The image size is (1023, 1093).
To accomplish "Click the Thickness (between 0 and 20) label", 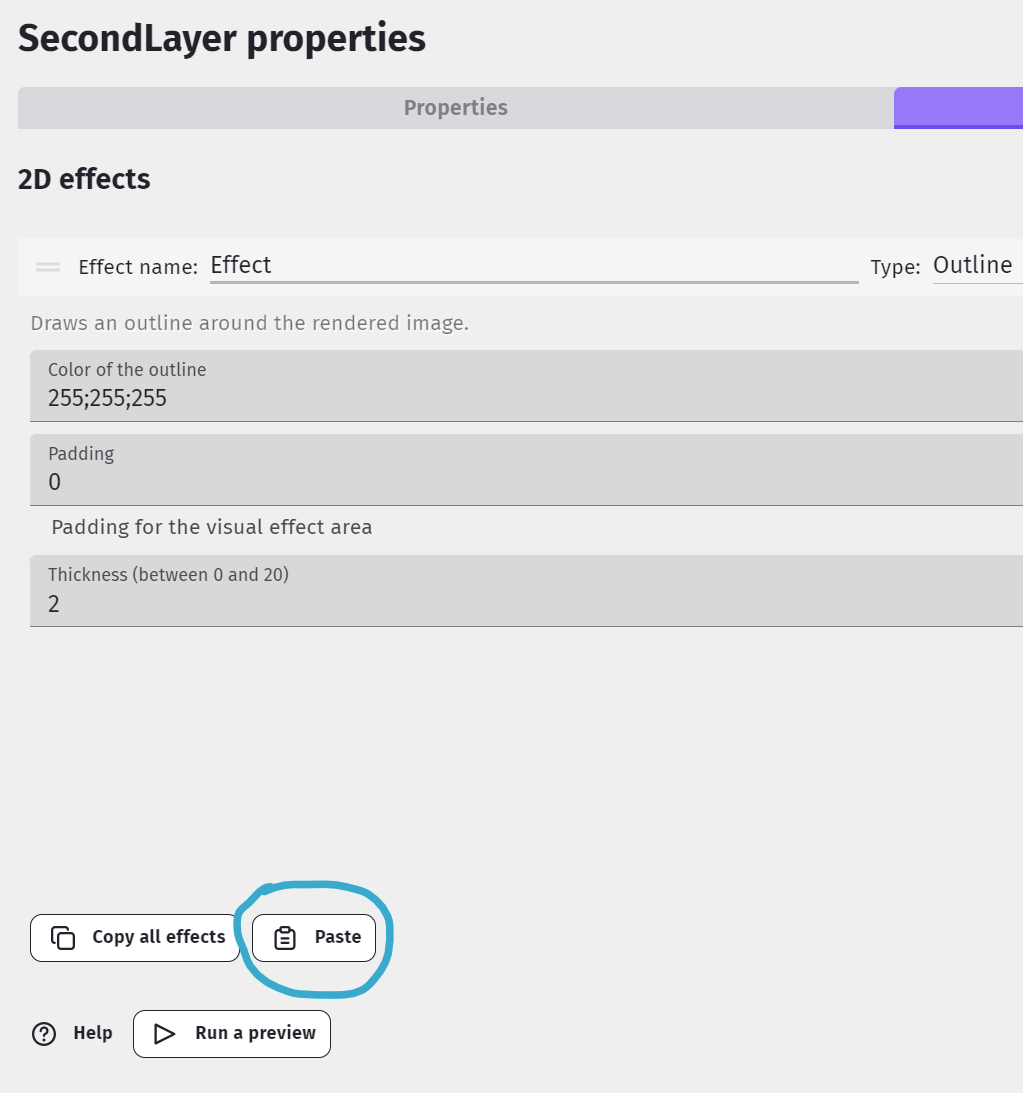I will tap(168, 575).
